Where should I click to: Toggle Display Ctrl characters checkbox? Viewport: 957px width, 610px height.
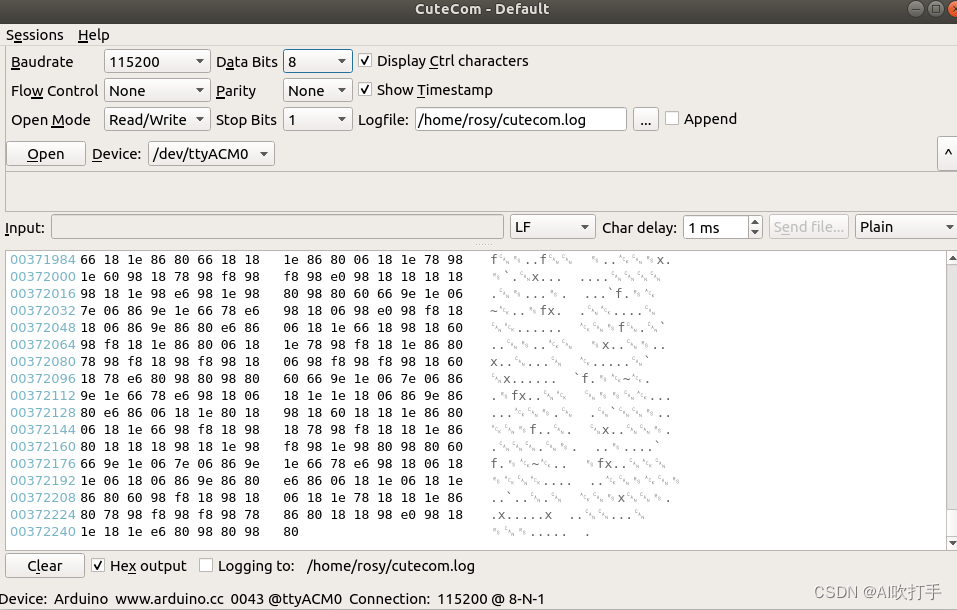pyautogui.click(x=365, y=60)
